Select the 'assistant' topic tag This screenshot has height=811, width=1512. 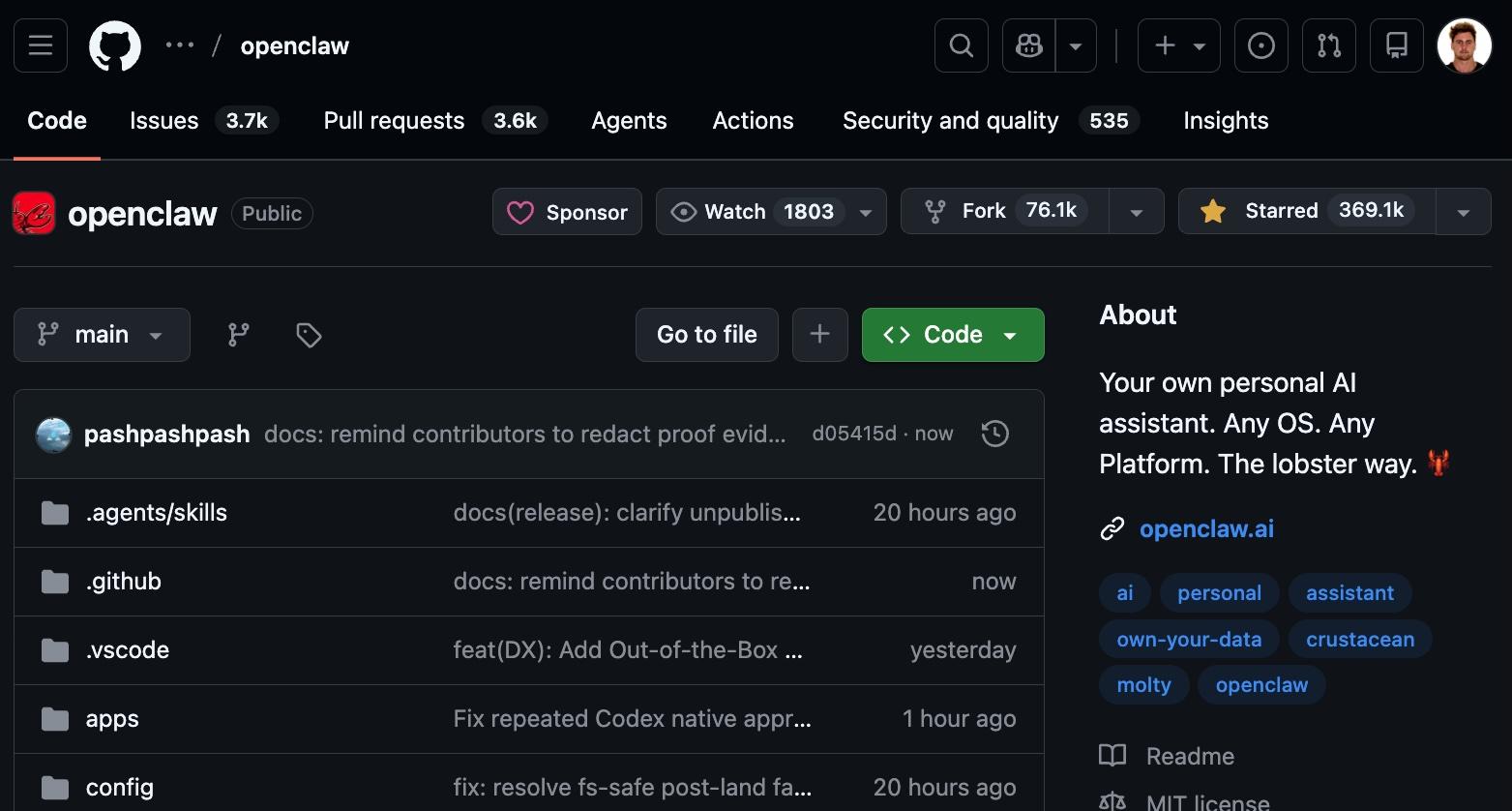click(1350, 593)
